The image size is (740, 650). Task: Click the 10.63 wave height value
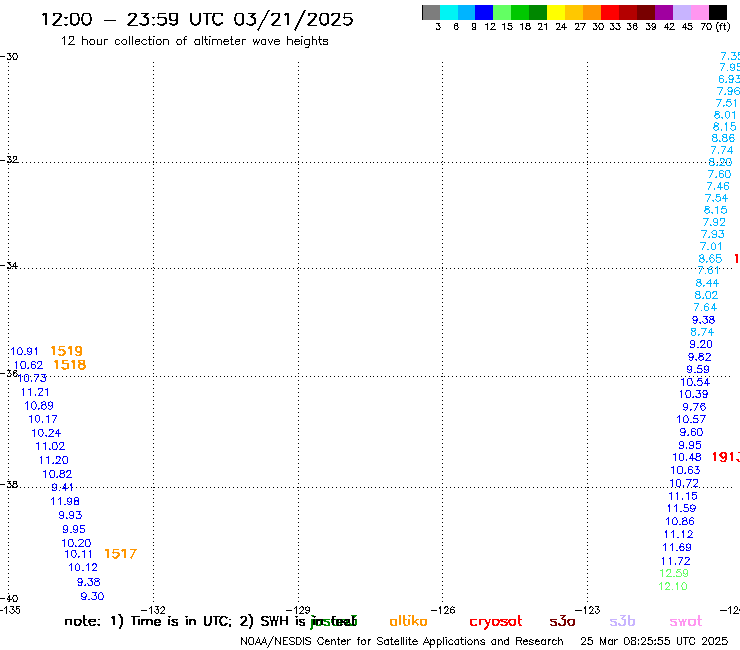[x=685, y=470]
